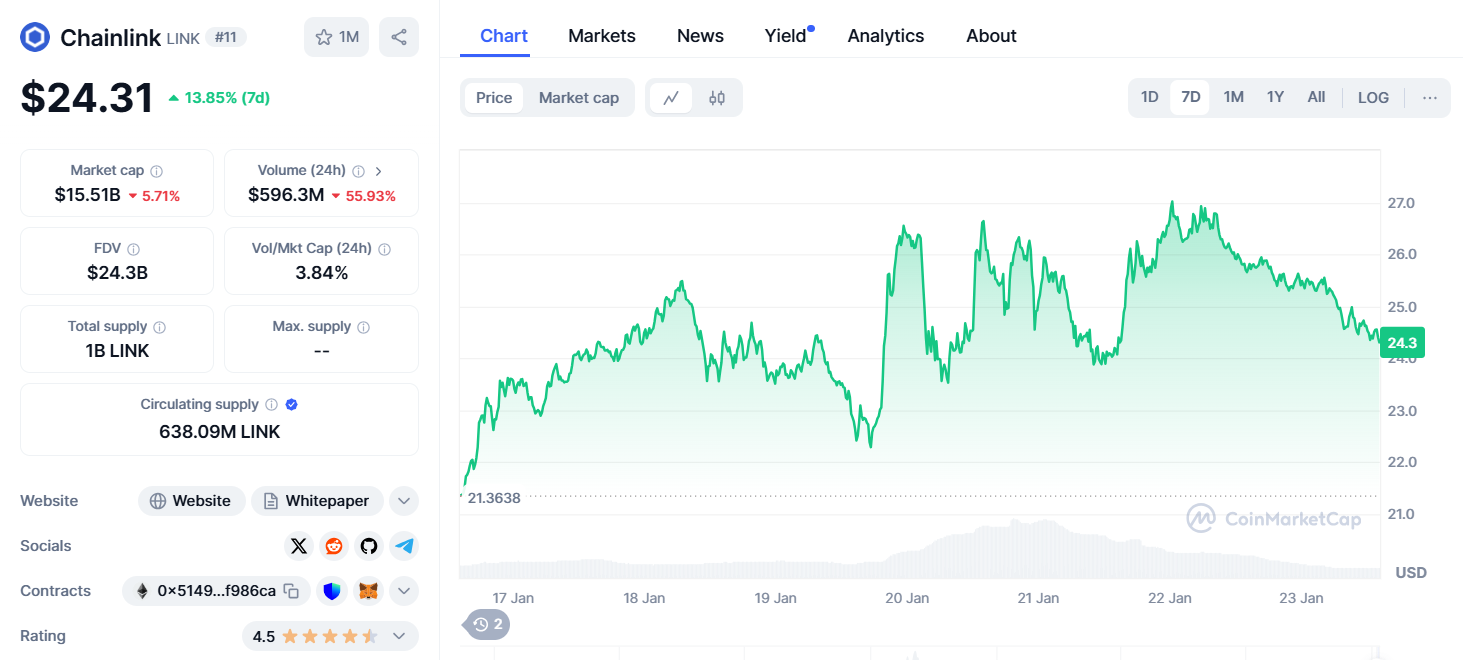Open Chainlink's Reddit community icon

pyautogui.click(x=334, y=546)
